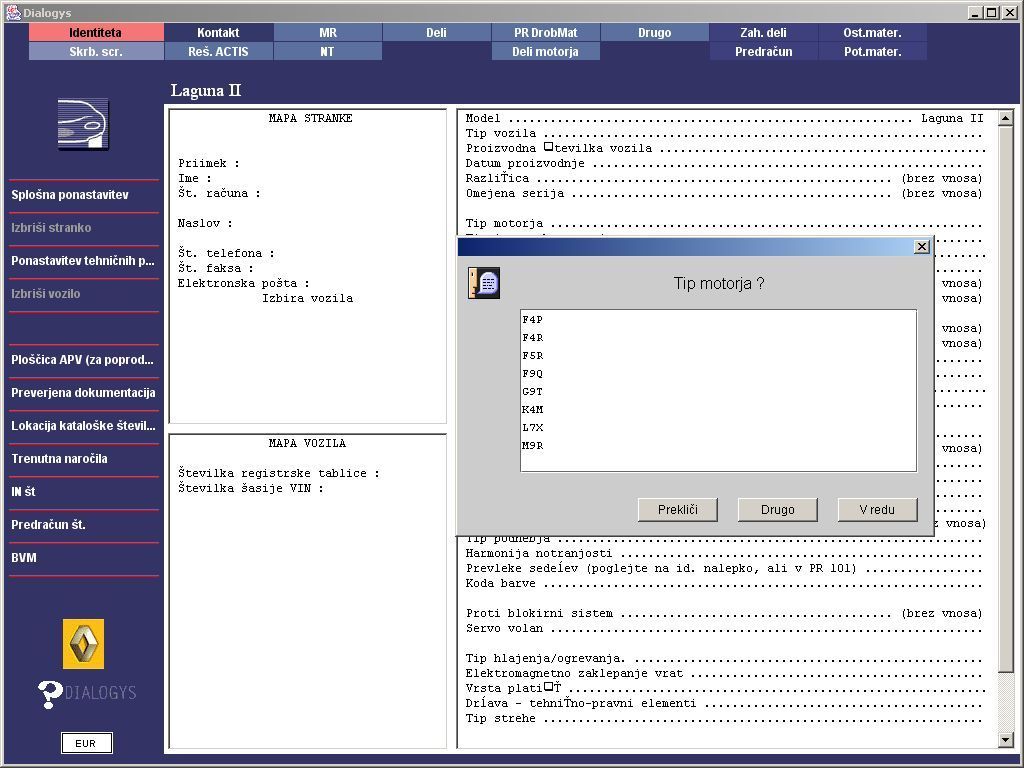Click the Model Laguna II line

(x=724, y=118)
